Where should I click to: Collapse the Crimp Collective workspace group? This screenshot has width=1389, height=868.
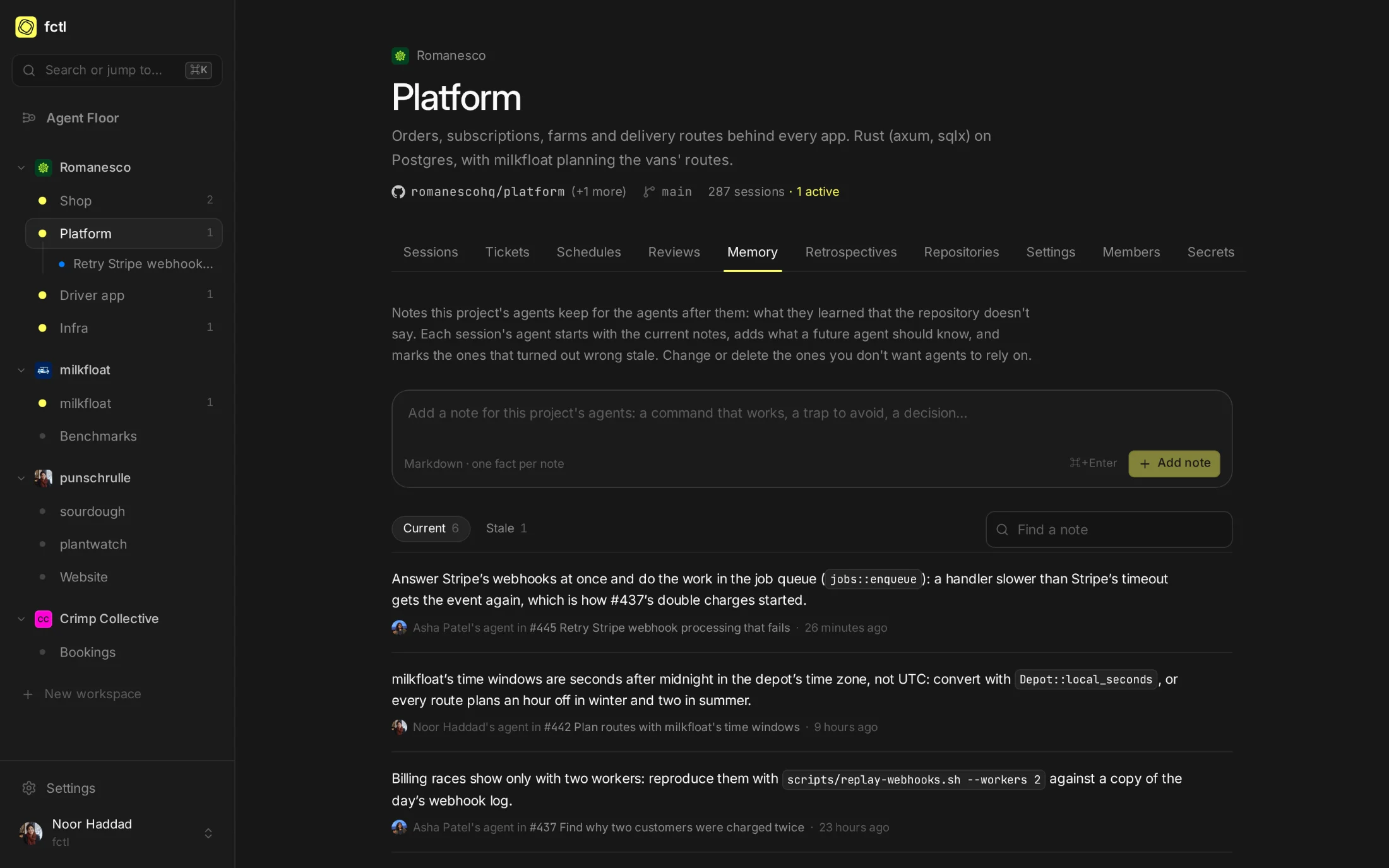click(x=21, y=619)
